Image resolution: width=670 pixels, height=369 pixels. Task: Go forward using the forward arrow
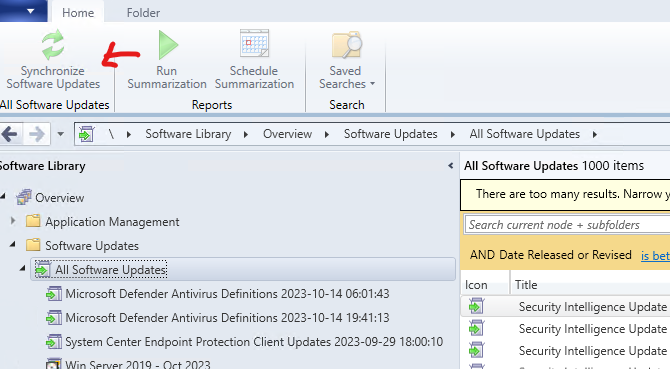(37, 135)
